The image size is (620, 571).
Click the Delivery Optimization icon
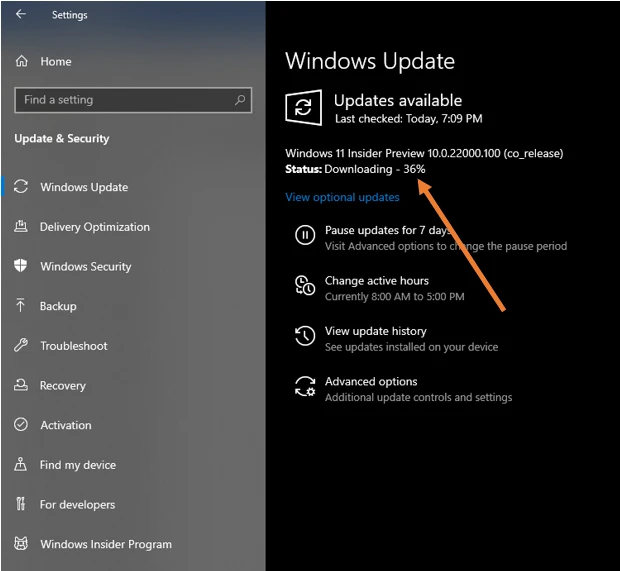[21, 227]
